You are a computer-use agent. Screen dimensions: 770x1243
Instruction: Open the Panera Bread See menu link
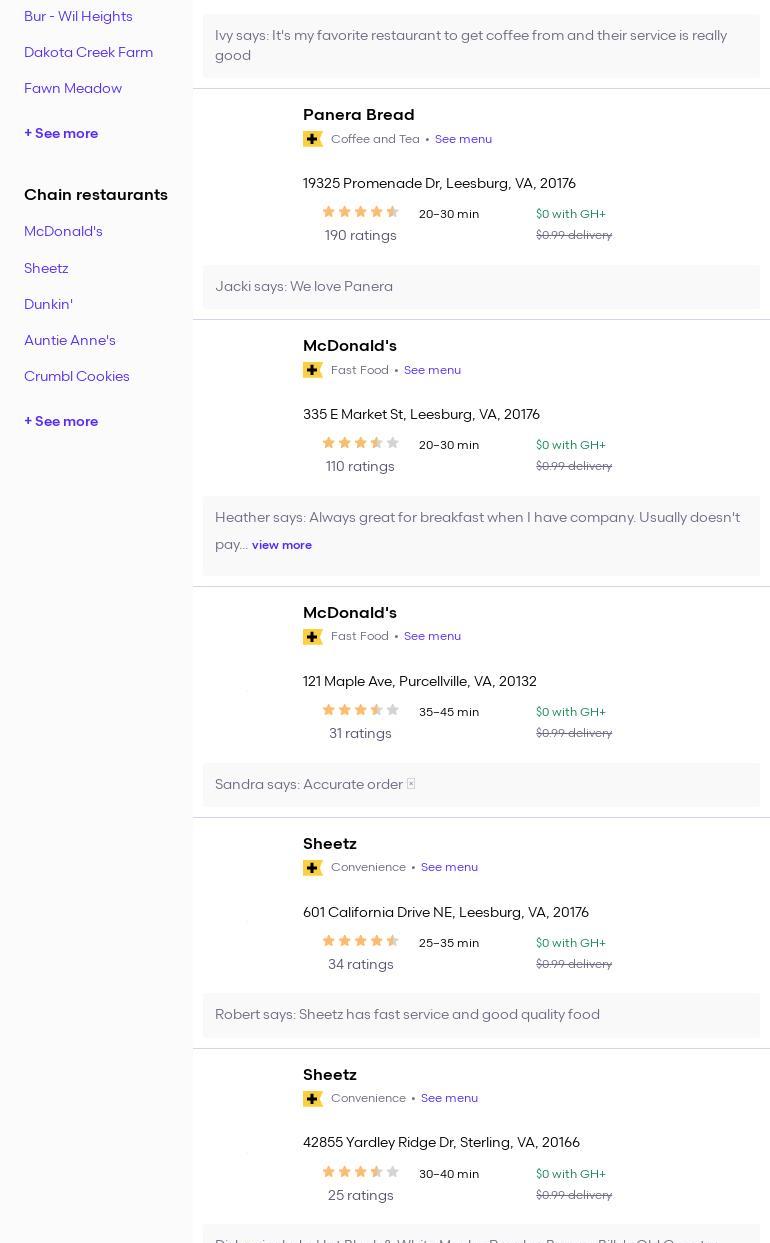coord(463,139)
